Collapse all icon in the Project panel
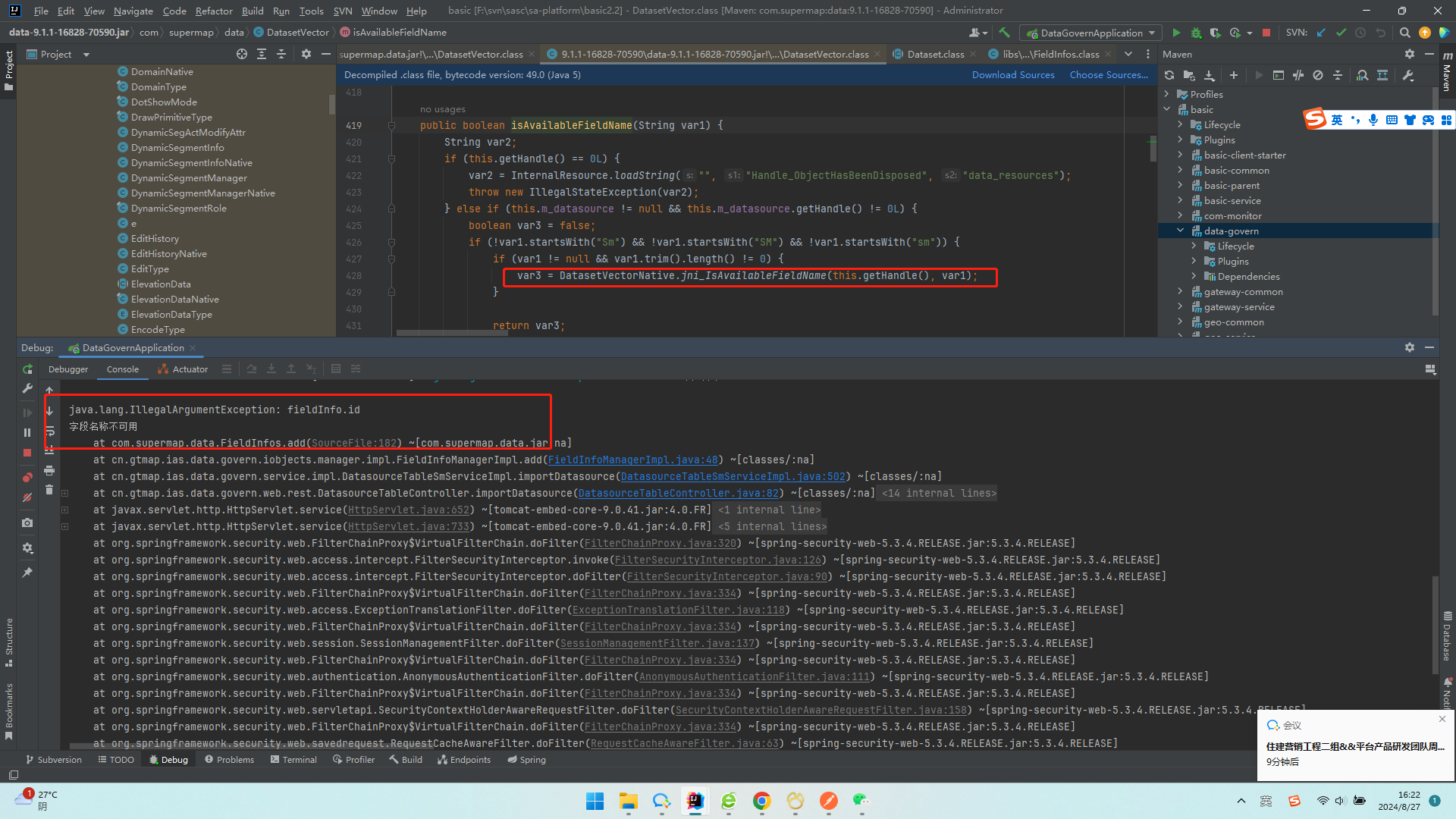This screenshot has width=1456, height=819. [x=281, y=54]
